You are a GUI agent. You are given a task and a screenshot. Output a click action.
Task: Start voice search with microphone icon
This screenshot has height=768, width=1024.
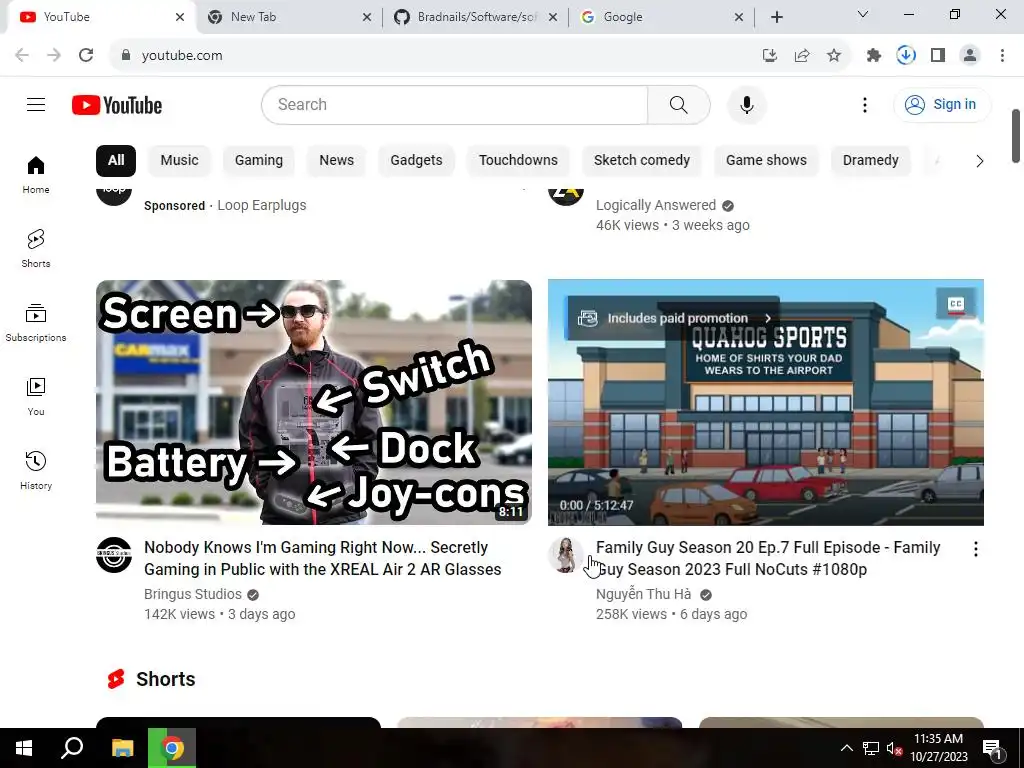coord(746,104)
